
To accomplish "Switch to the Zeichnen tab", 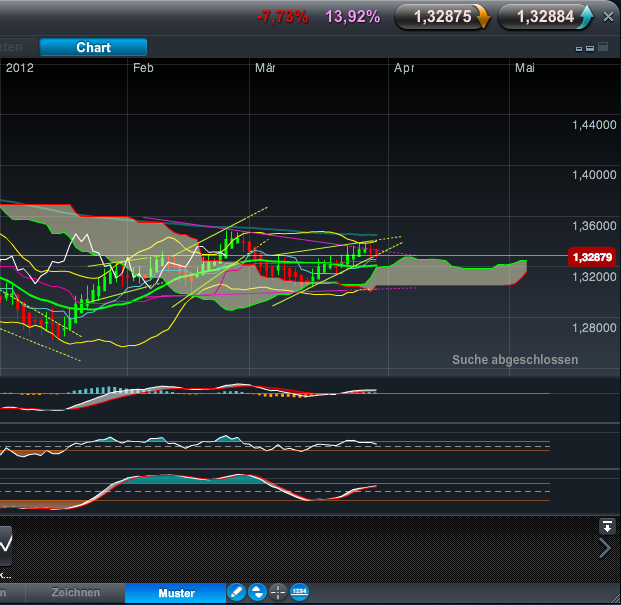I will 75,592.
